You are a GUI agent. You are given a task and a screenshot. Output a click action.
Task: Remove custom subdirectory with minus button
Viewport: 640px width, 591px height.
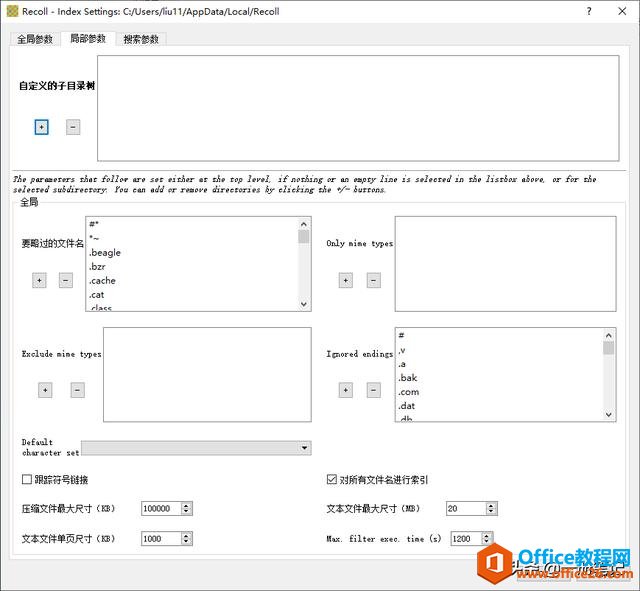[73, 127]
